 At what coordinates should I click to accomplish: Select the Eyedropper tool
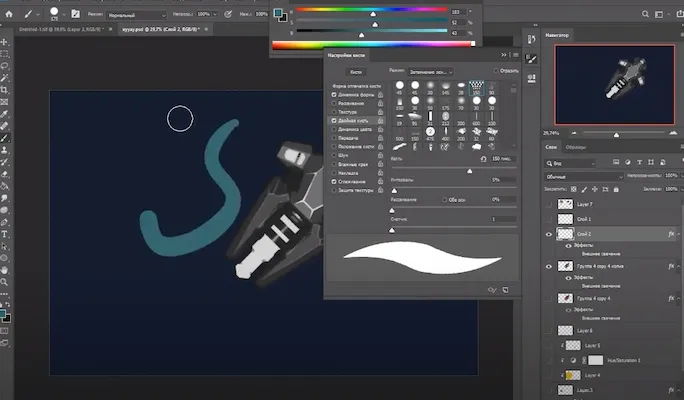[x=5, y=113]
